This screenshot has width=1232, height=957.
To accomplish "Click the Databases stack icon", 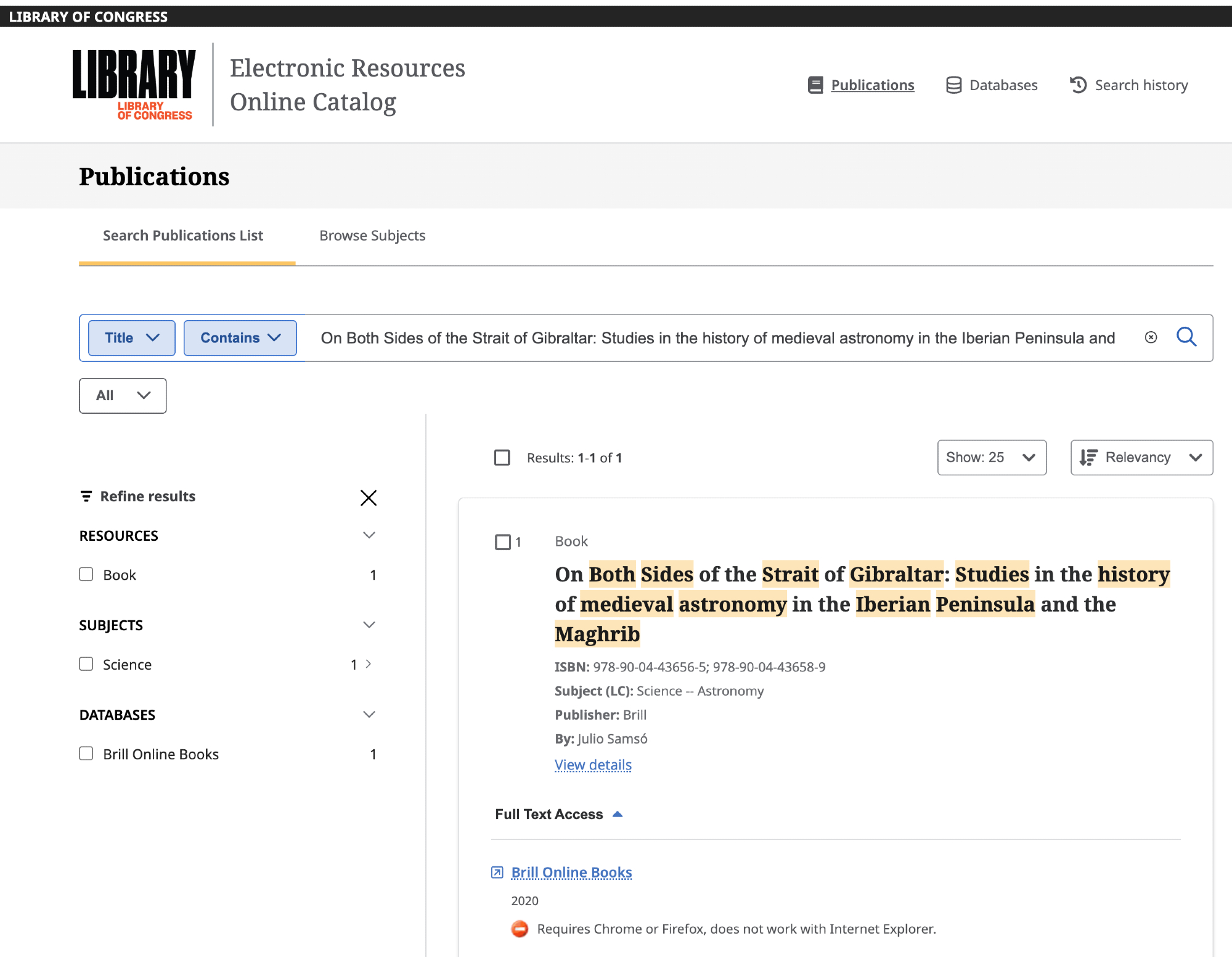I will click(953, 85).
